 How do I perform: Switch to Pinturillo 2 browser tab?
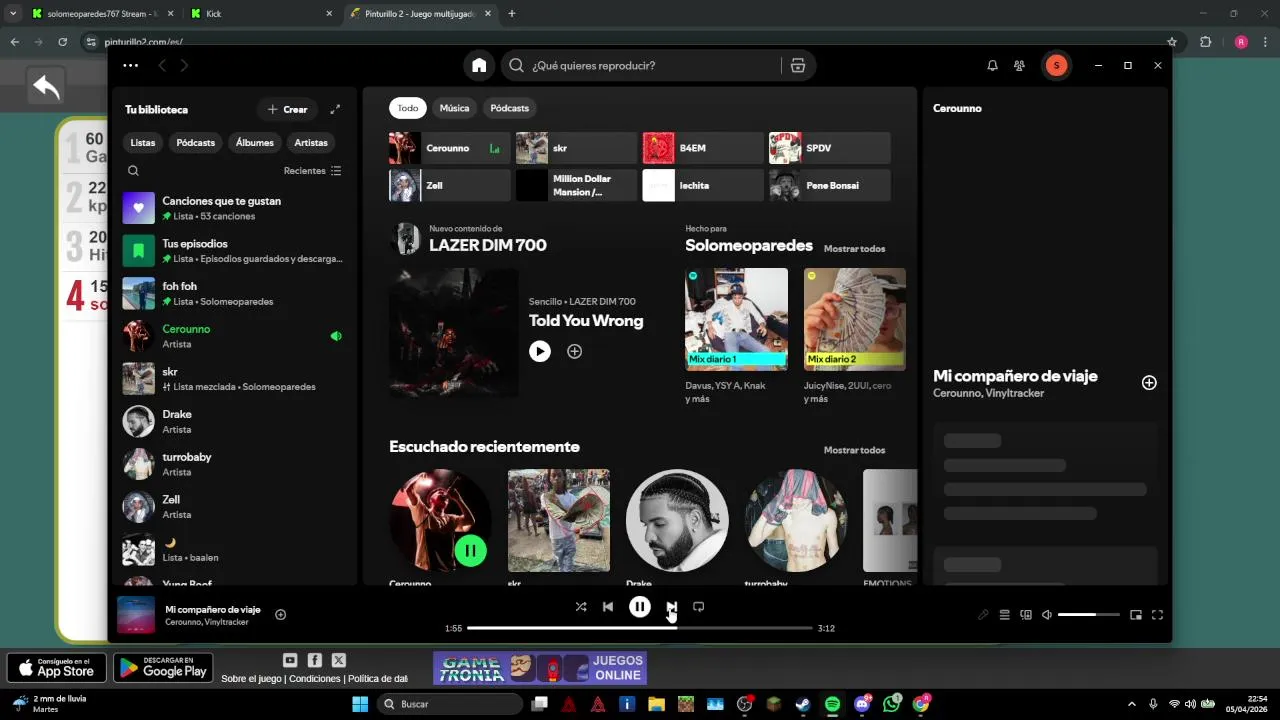click(420, 14)
